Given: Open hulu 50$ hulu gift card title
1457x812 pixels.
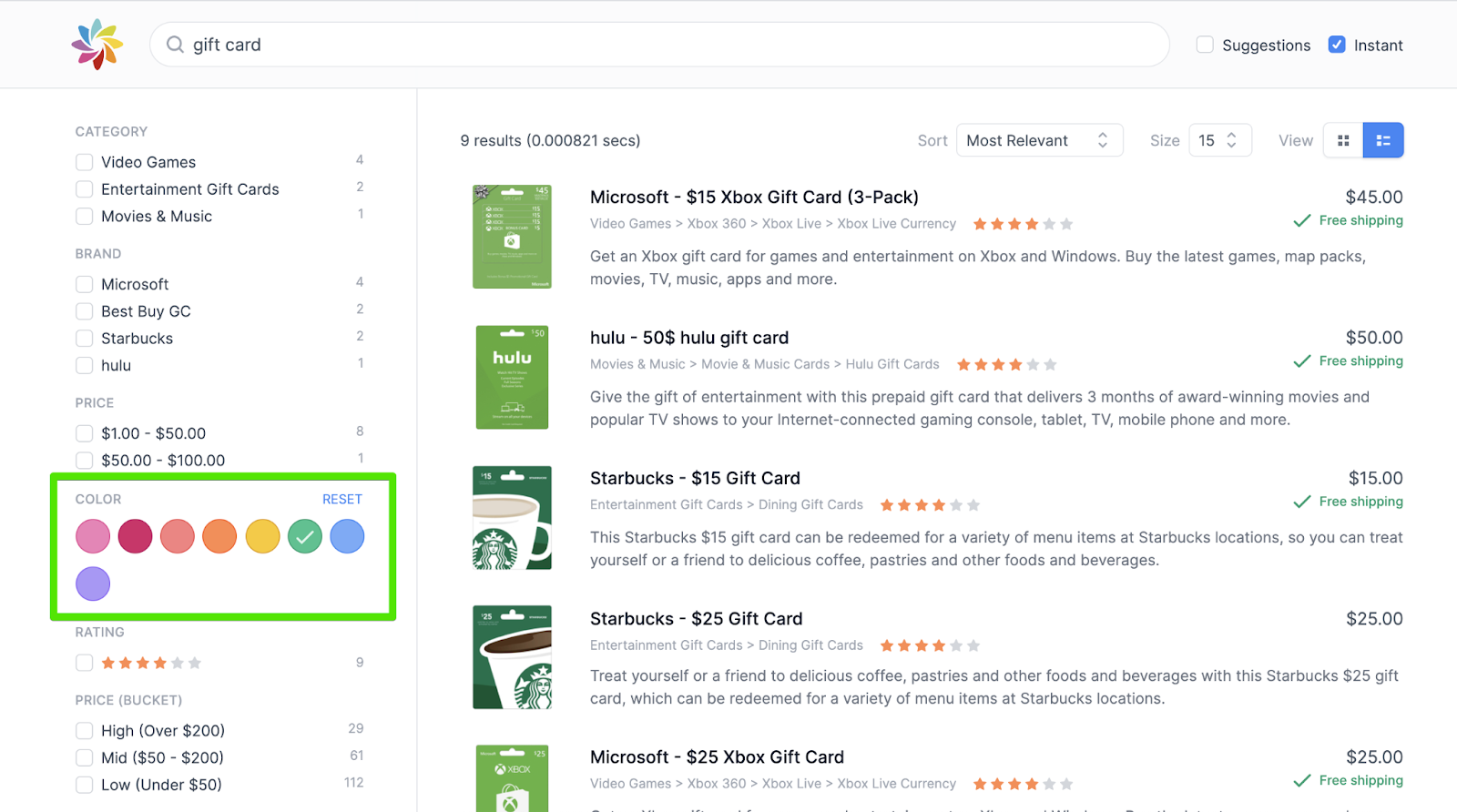Looking at the screenshot, I should pyautogui.click(x=689, y=338).
